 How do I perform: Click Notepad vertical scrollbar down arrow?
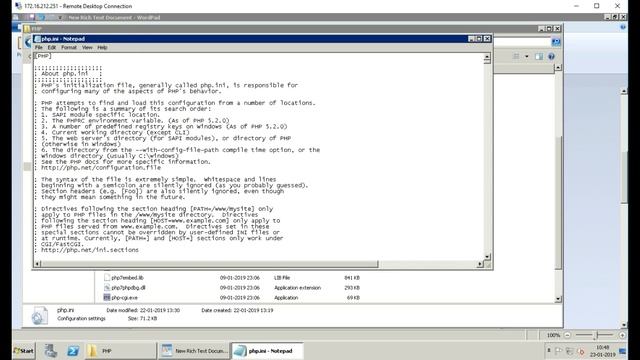click(x=487, y=256)
